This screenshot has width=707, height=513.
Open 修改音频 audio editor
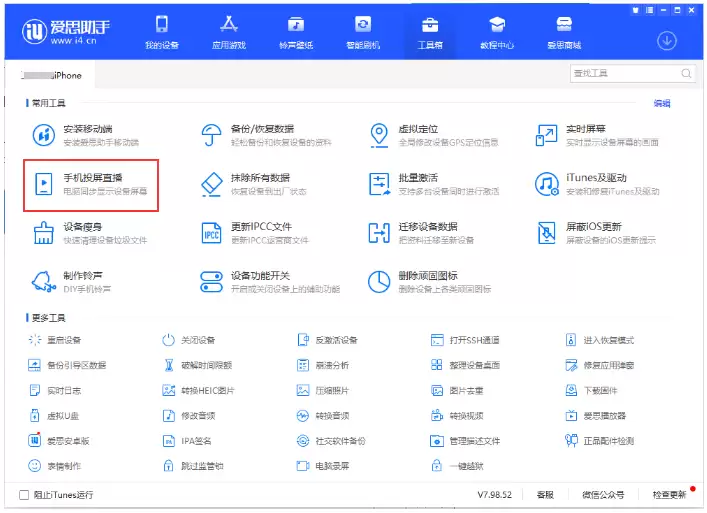pos(188,416)
